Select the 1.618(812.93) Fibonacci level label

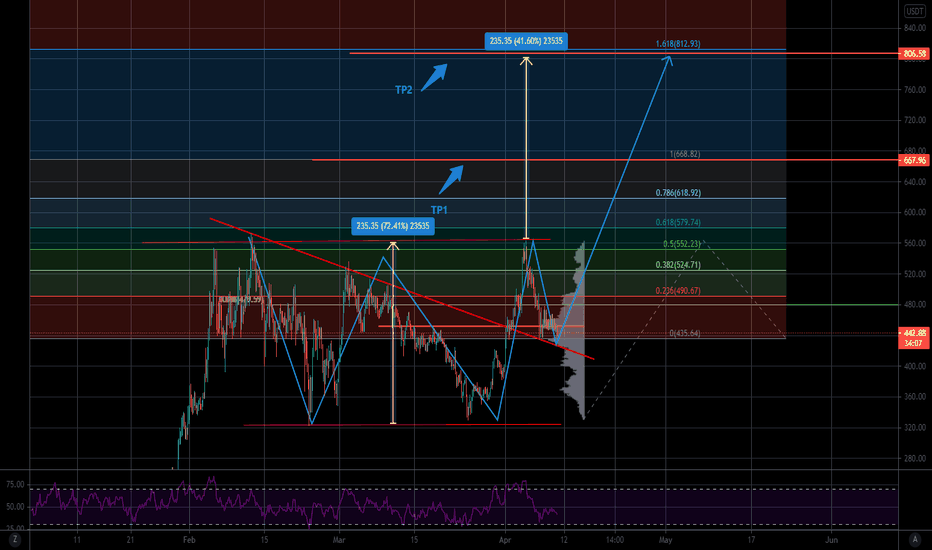678,44
